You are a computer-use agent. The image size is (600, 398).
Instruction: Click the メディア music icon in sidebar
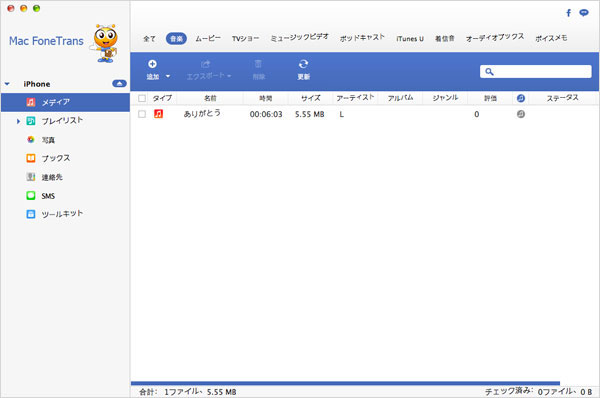point(31,102)
